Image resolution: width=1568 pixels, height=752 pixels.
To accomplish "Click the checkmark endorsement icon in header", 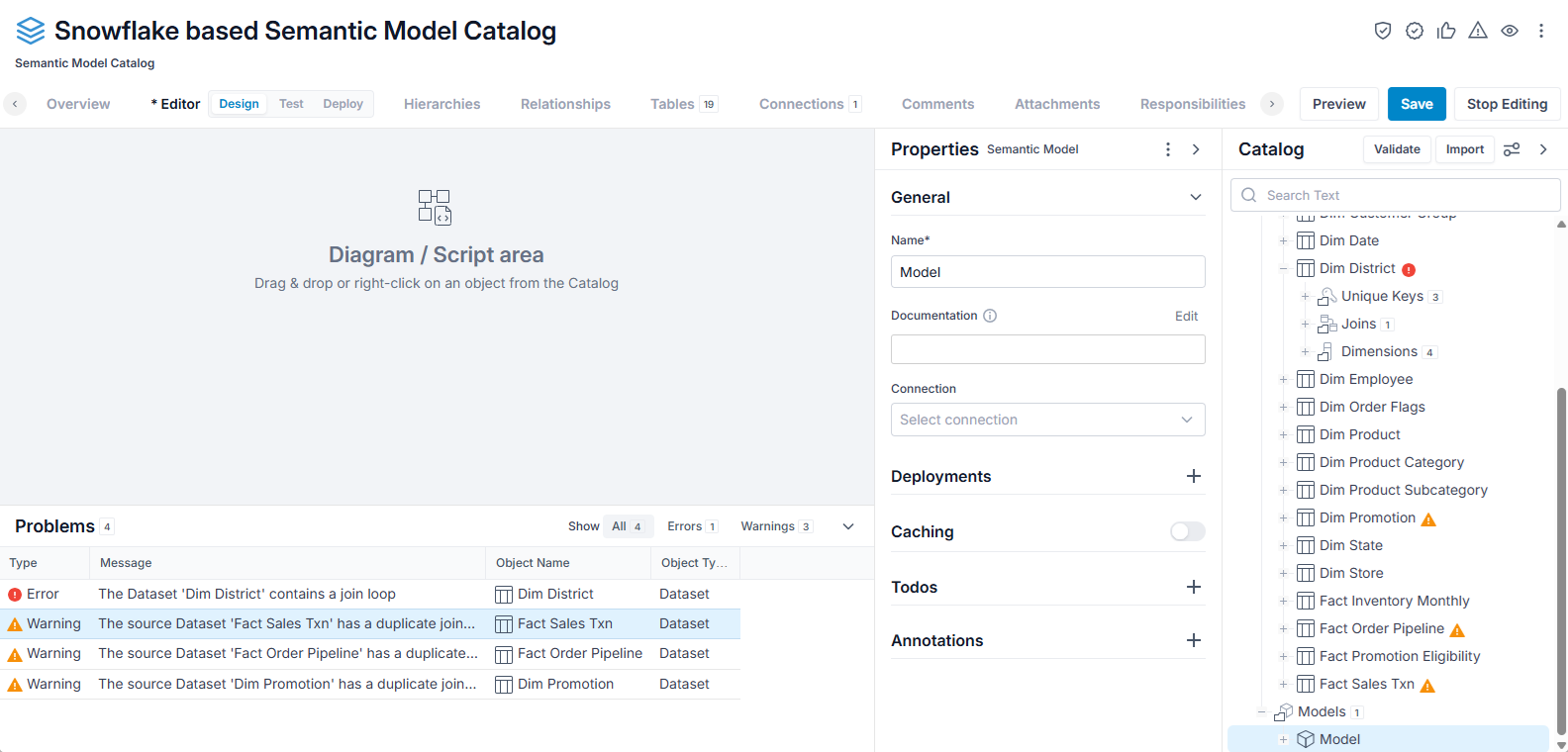I will tap(1415, 31).
